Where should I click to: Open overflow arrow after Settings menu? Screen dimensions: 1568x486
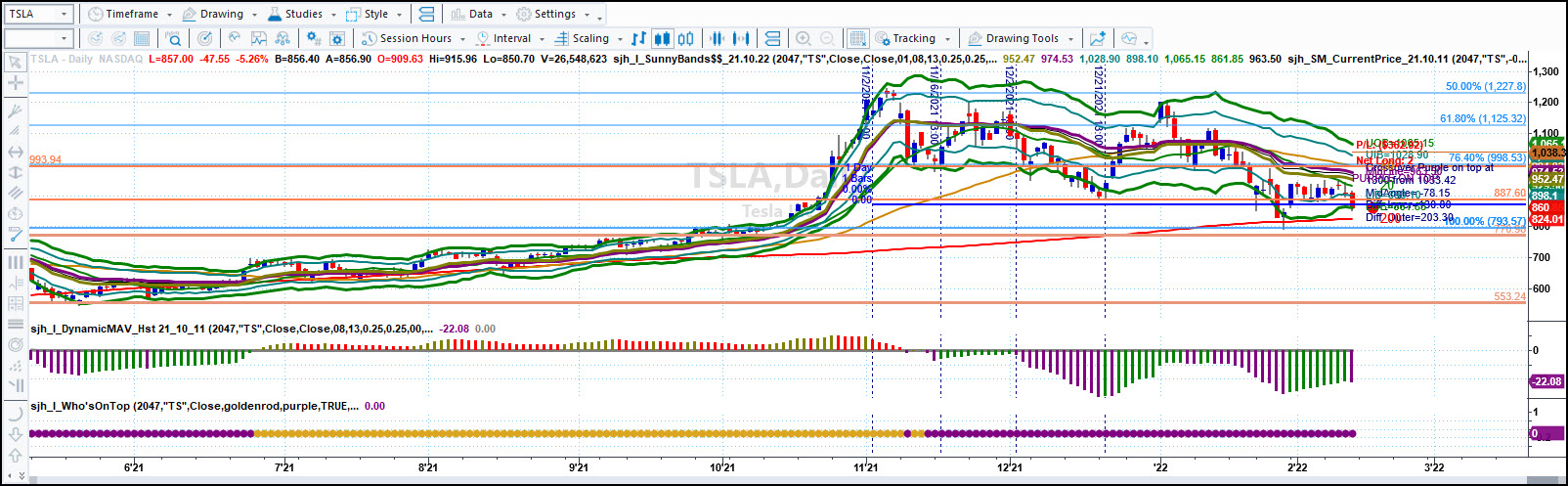pos(600,18)
